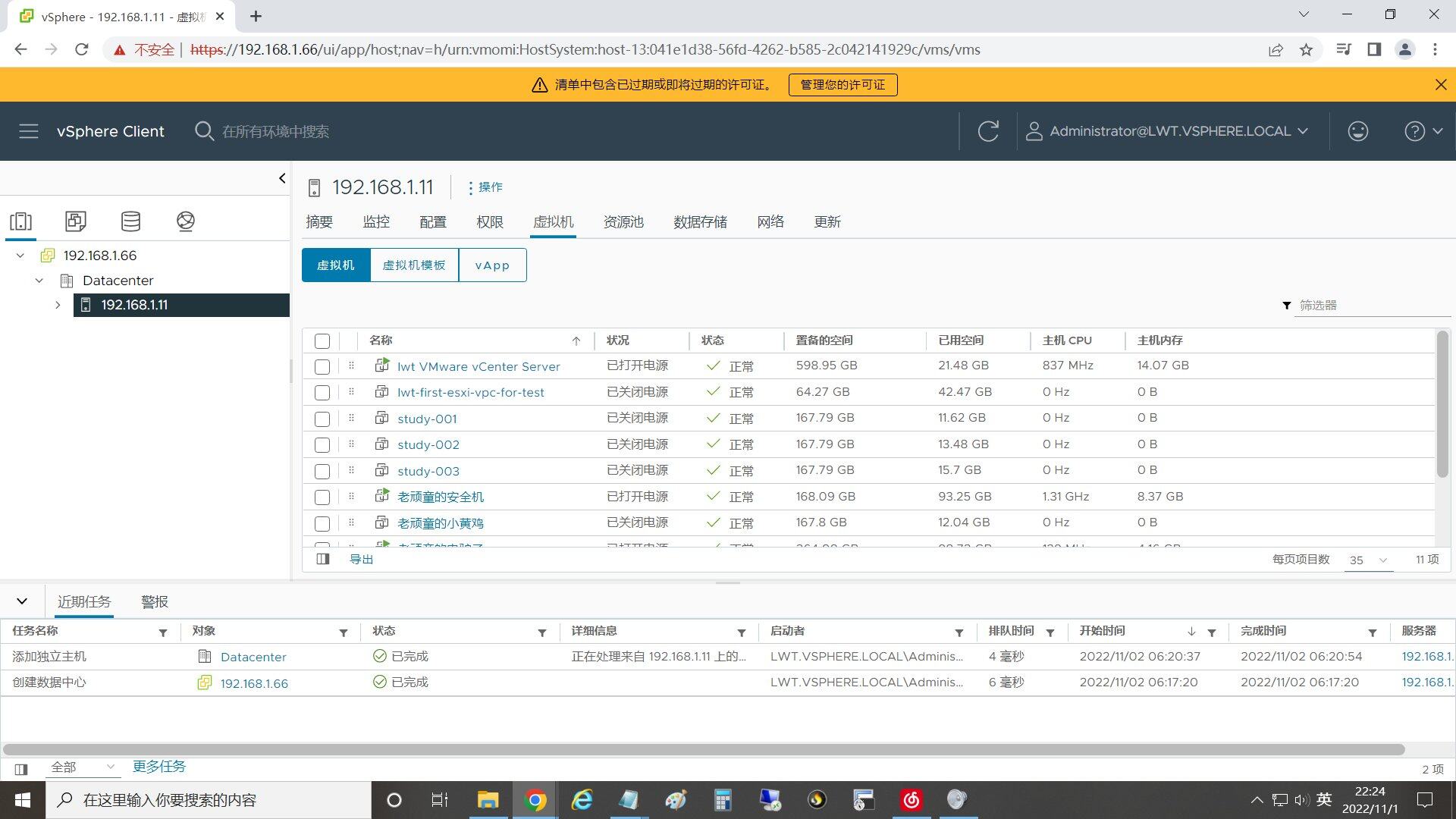Switch to the 监控 tab
This screenshot has height=819, width=1456.
click(x=376, y=222)
